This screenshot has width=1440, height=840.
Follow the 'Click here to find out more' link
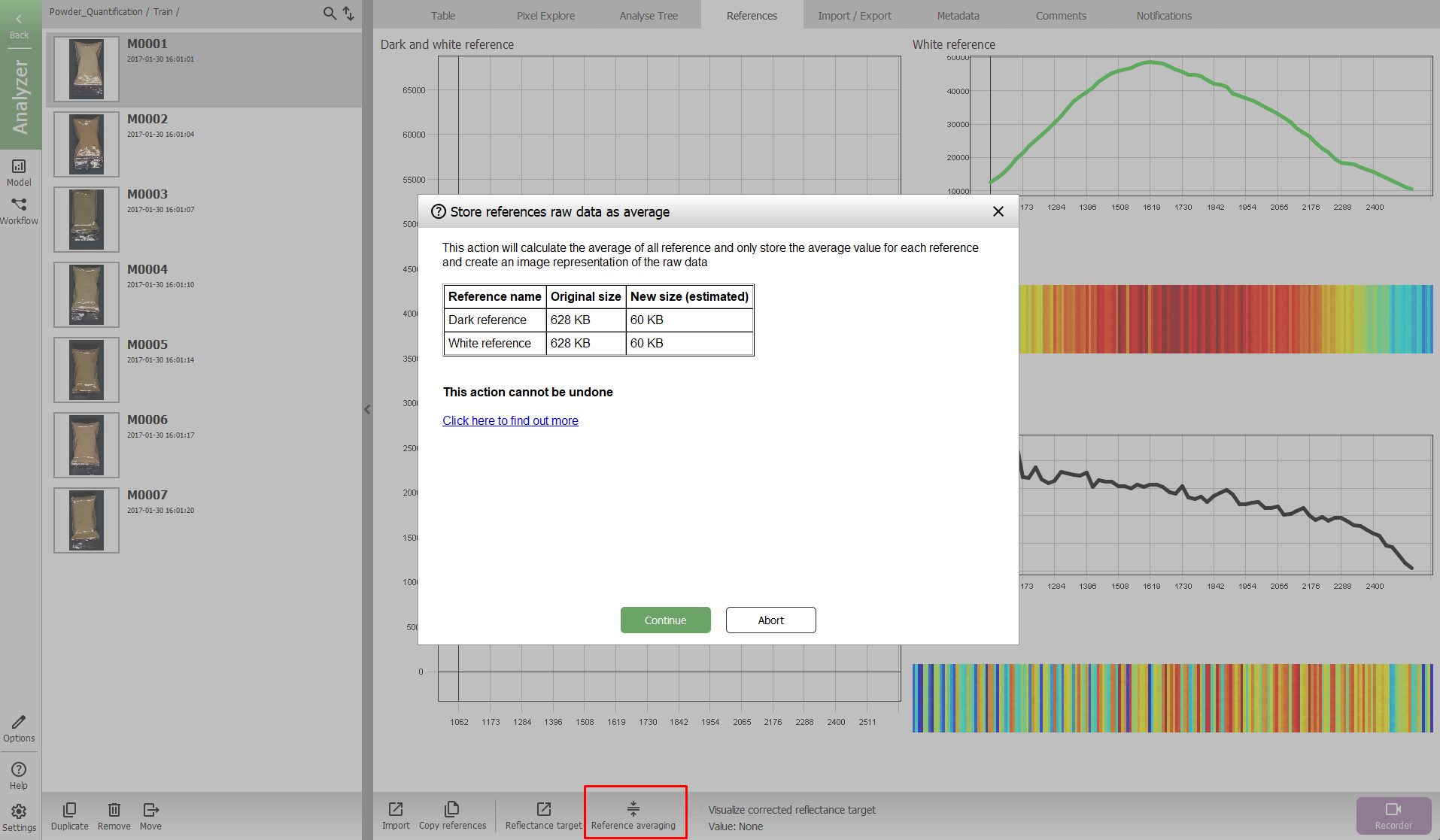510,421
